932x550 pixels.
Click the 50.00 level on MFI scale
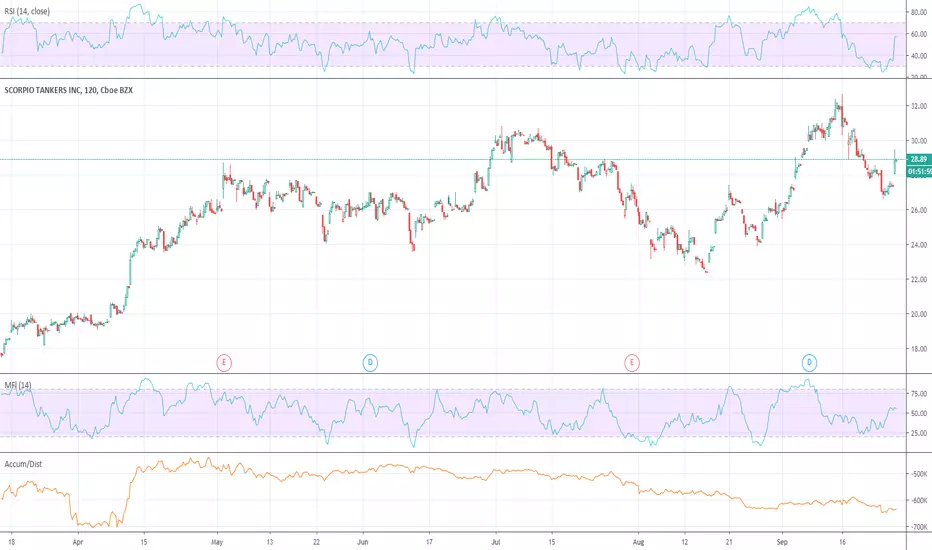click(x=919, y=413)
